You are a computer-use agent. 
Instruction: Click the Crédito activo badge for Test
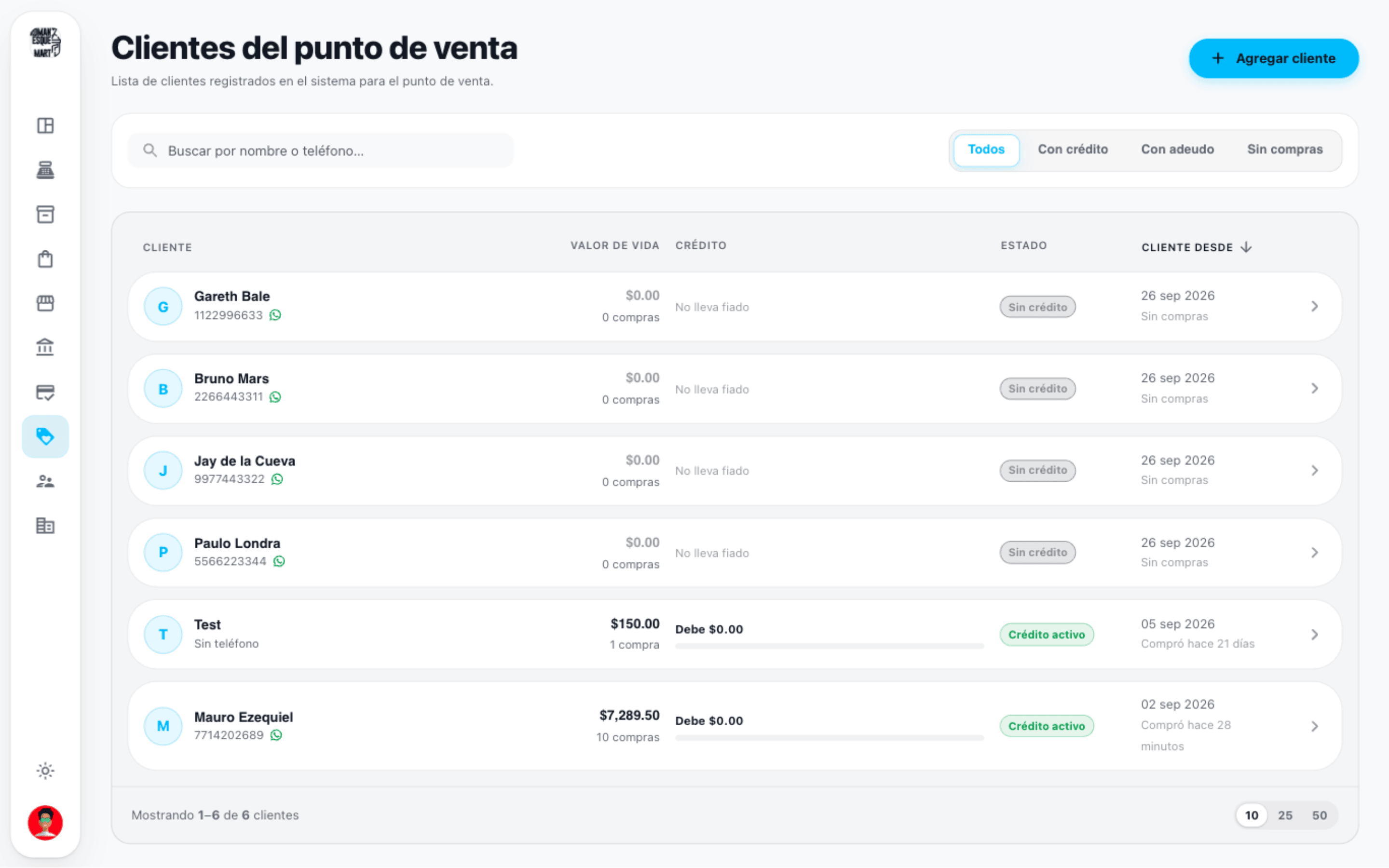[x=1047, y=635]
